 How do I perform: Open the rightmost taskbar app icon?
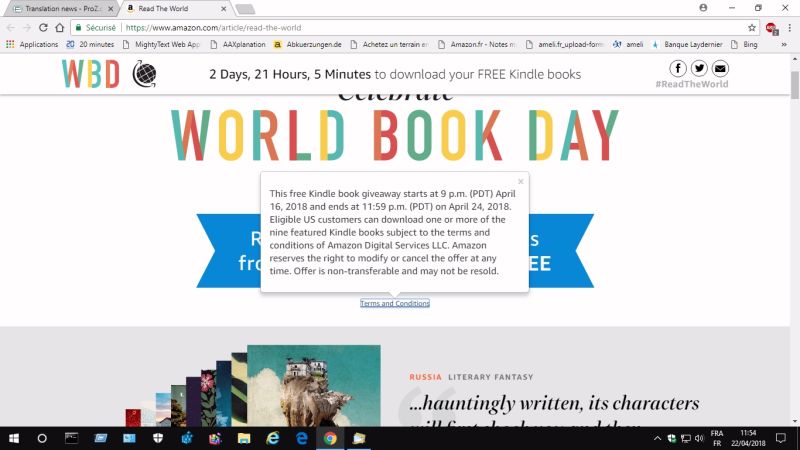[359, 438]
